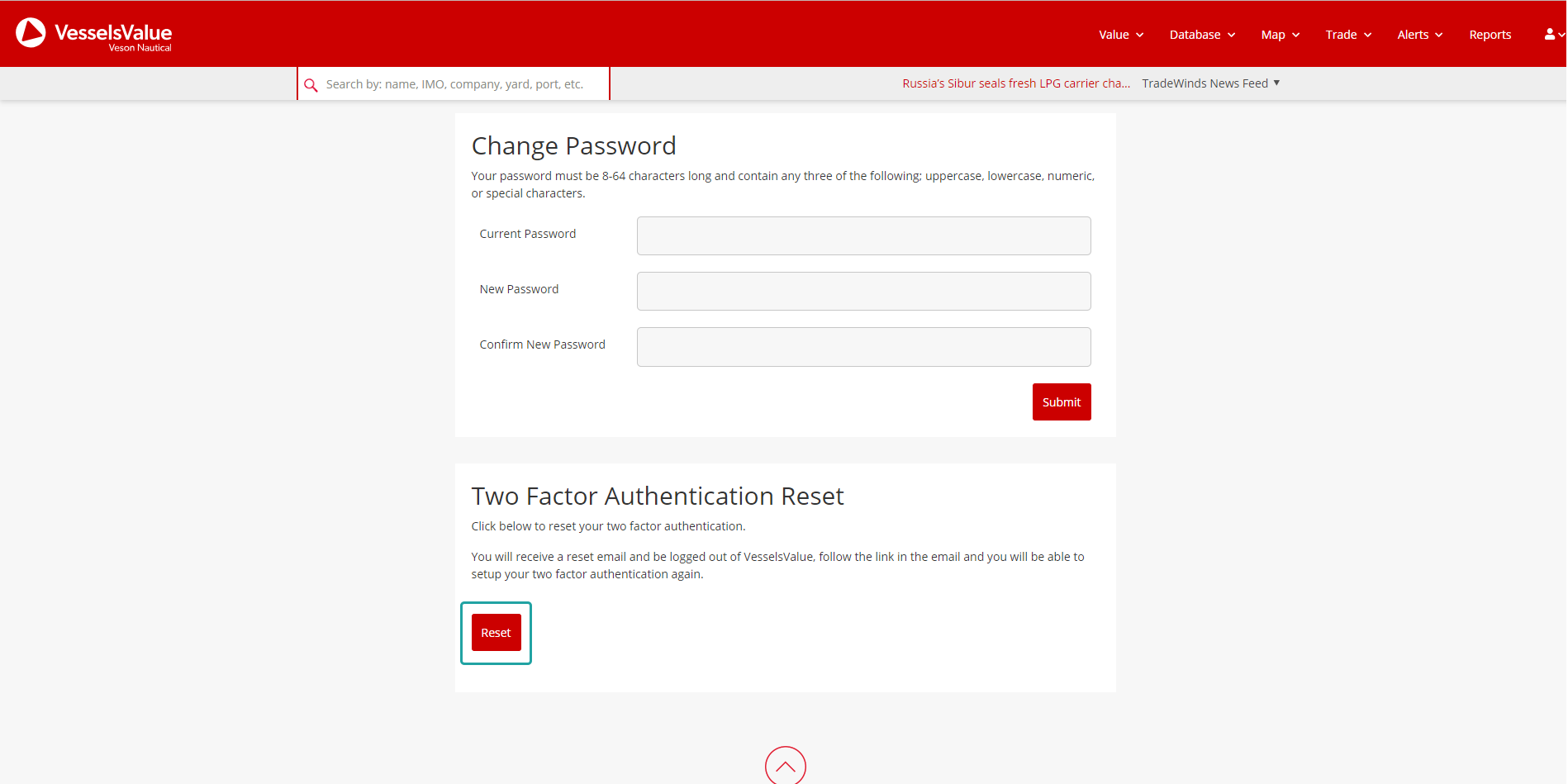Click the scroll-to-top arrow icon
1568x784 pixels.
[785, 766]
